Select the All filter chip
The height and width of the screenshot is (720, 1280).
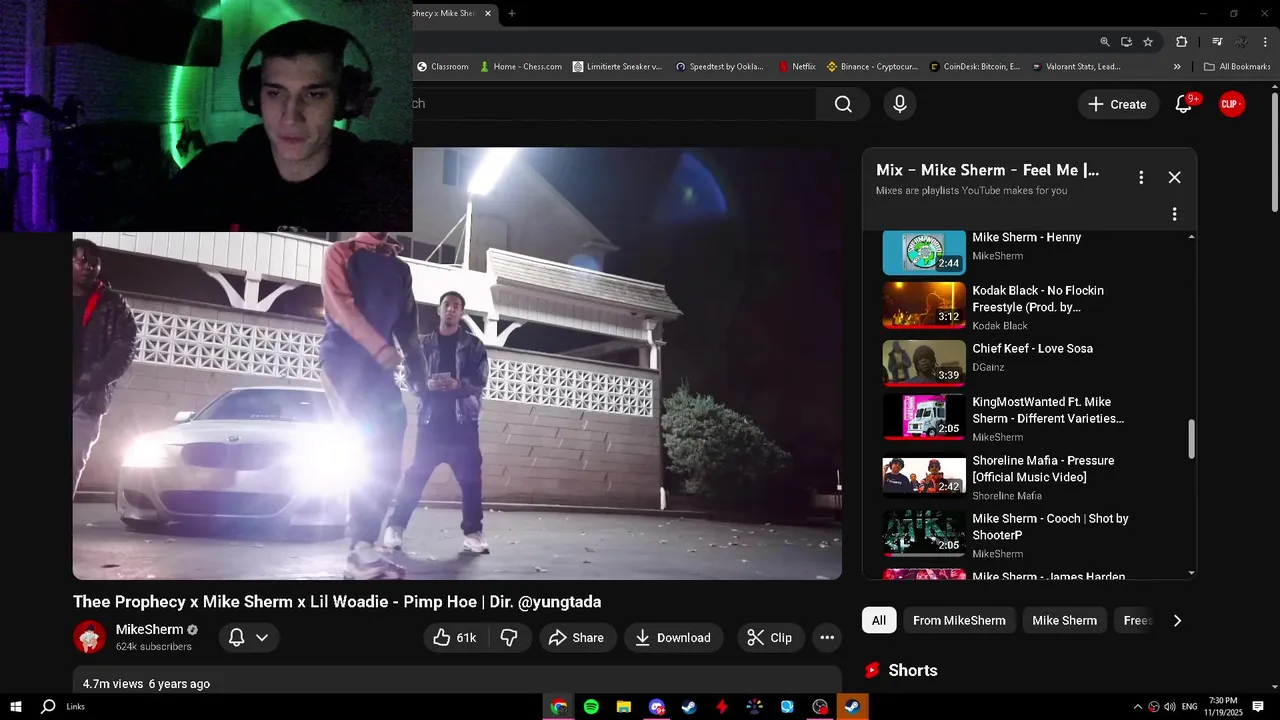(878, 620)
